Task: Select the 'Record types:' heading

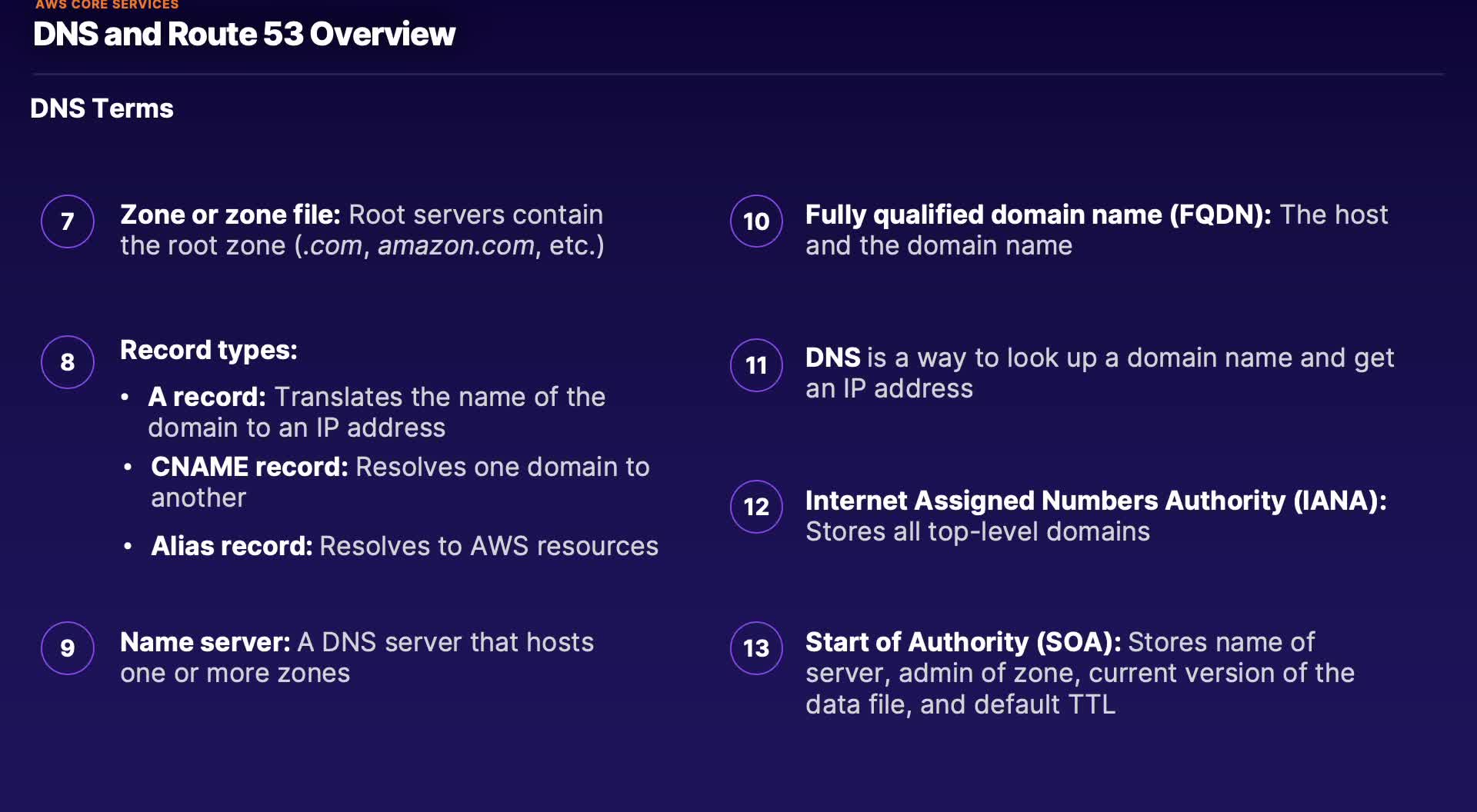Action: 208,350
